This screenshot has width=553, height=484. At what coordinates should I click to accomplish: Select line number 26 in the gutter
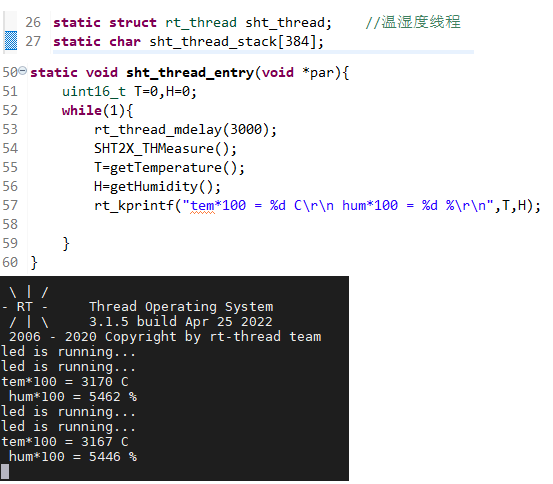33,23
